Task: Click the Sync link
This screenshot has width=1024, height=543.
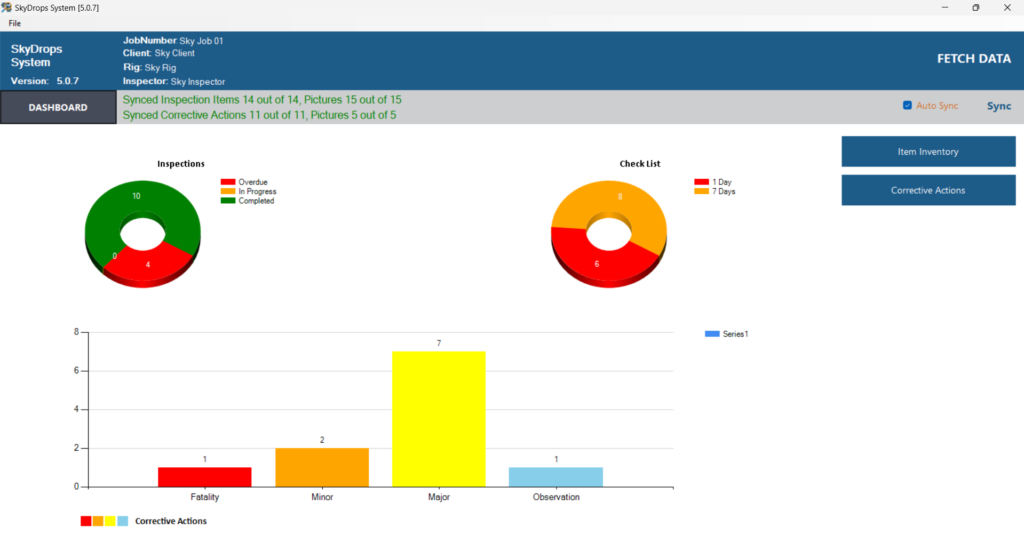Action: (x=998, y=106)
